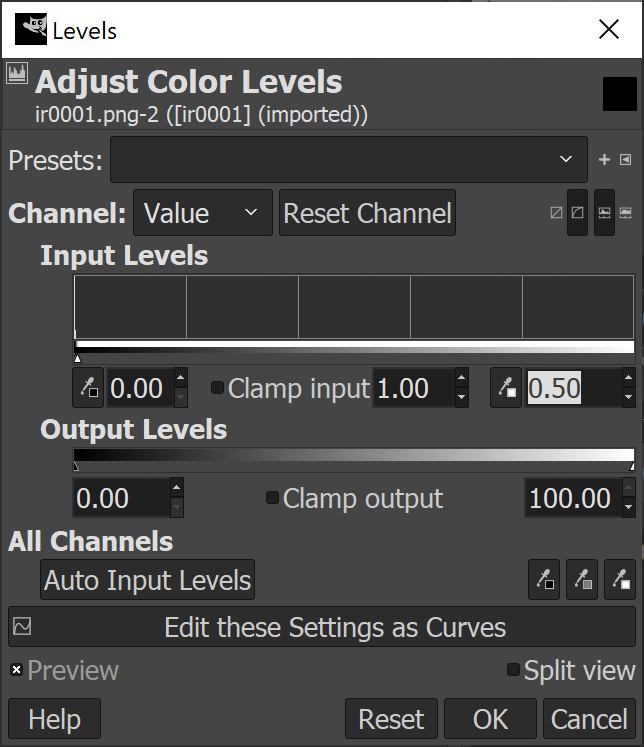This screenshot has height=747, width=644.
Task: Open the Channel Value dropdown
Action: (x=203, y=212)
